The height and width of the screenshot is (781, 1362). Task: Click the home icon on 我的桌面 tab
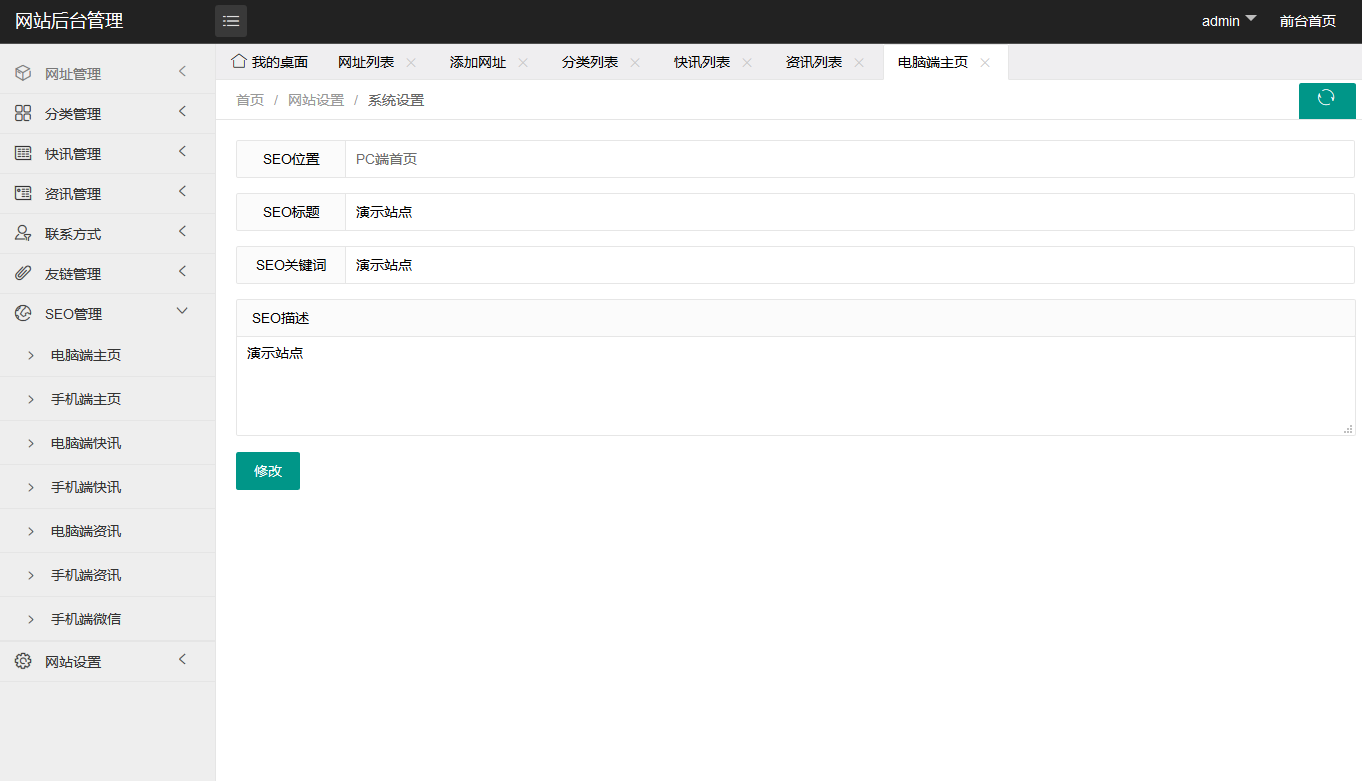(238, 61)
